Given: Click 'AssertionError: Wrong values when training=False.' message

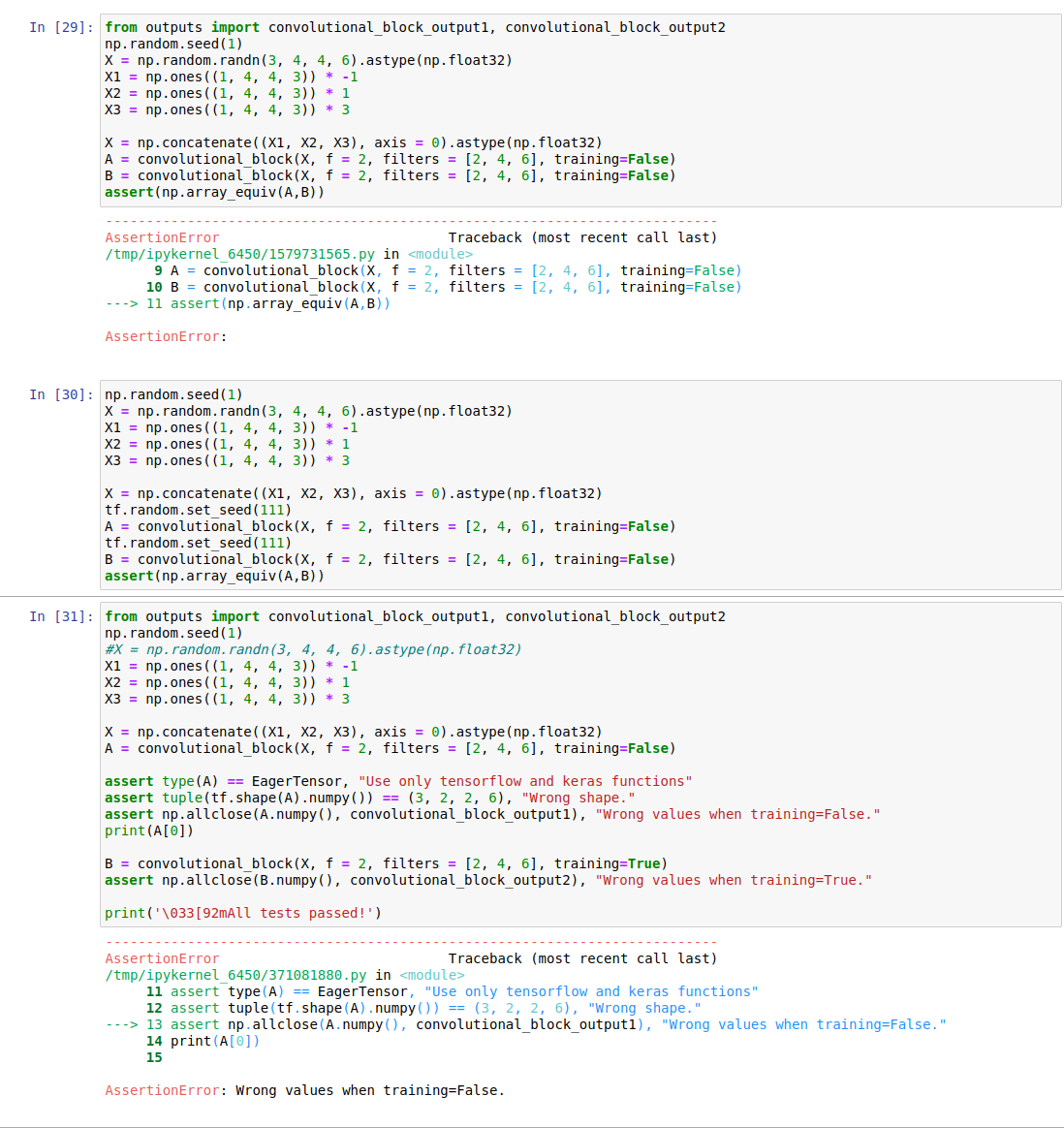Looking at the screenshot, I should tap(304, 1090).
